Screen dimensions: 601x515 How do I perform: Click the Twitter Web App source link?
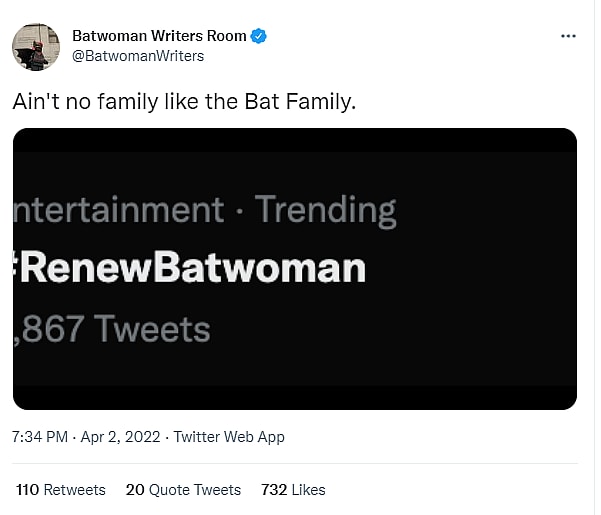coord(229,437)
